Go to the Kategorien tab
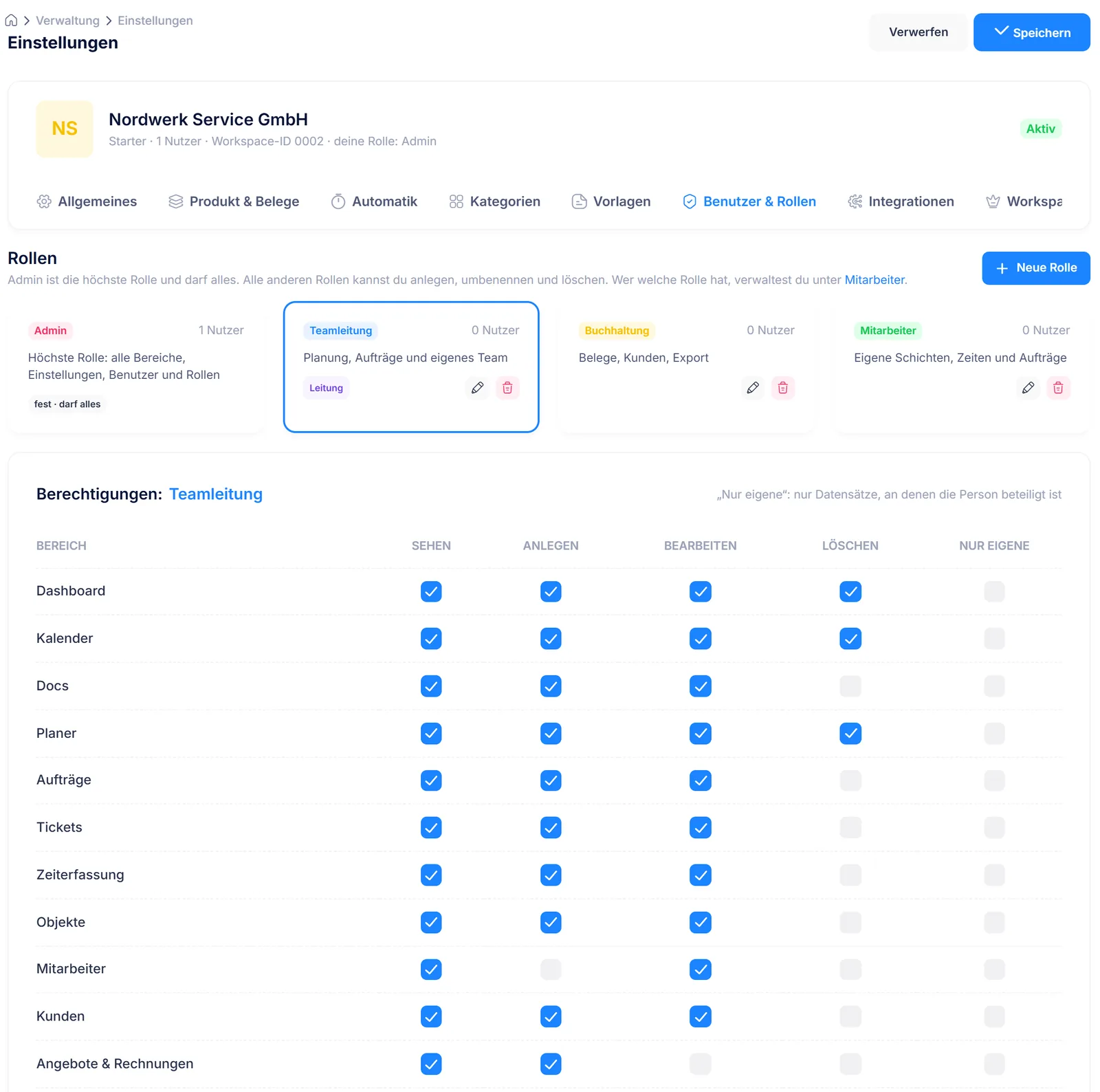The image size is (1100, 1092). (x=494, y=201)
